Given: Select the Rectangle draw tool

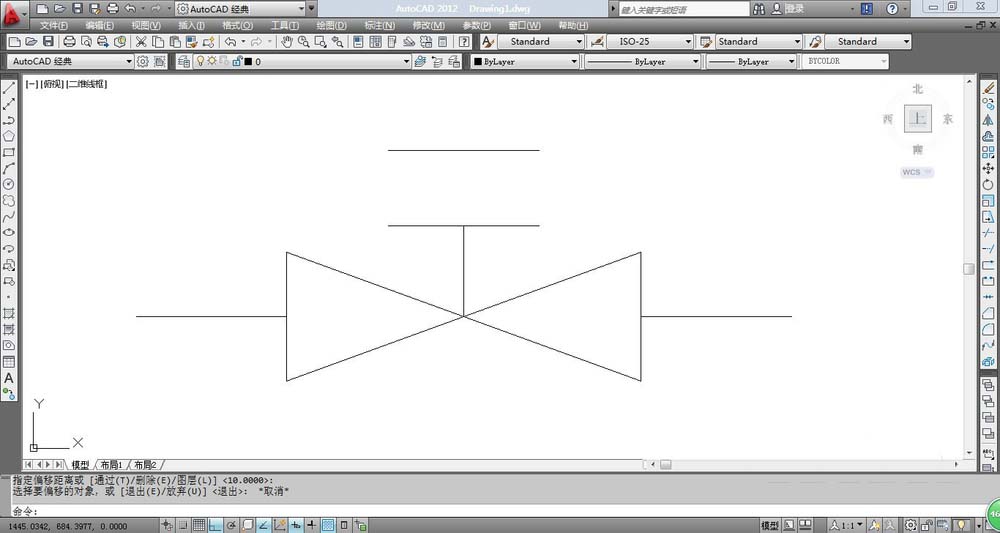Looking at the screenshot, I should pos(9,152).
